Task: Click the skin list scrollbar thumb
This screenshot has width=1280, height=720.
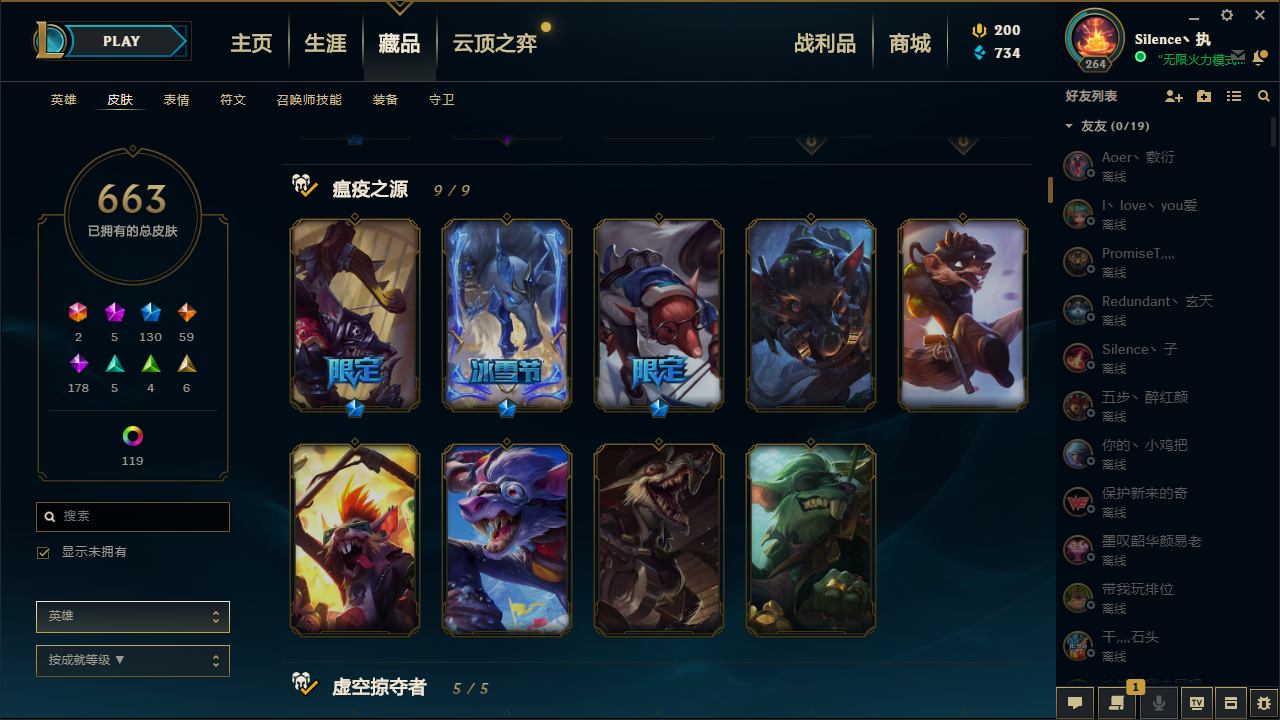Action: 1050,190
